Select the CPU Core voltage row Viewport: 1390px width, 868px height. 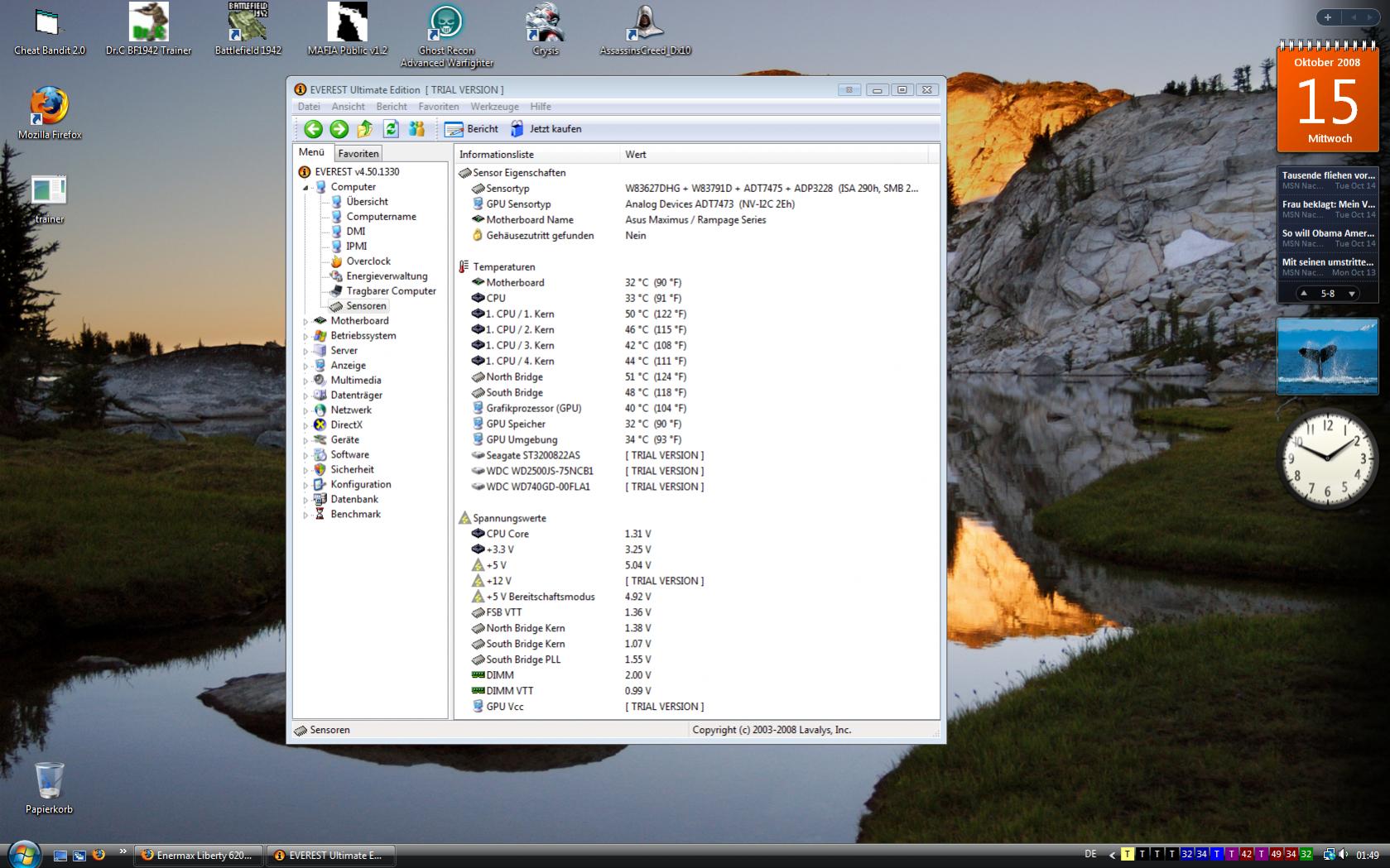(x=696, y=535)
